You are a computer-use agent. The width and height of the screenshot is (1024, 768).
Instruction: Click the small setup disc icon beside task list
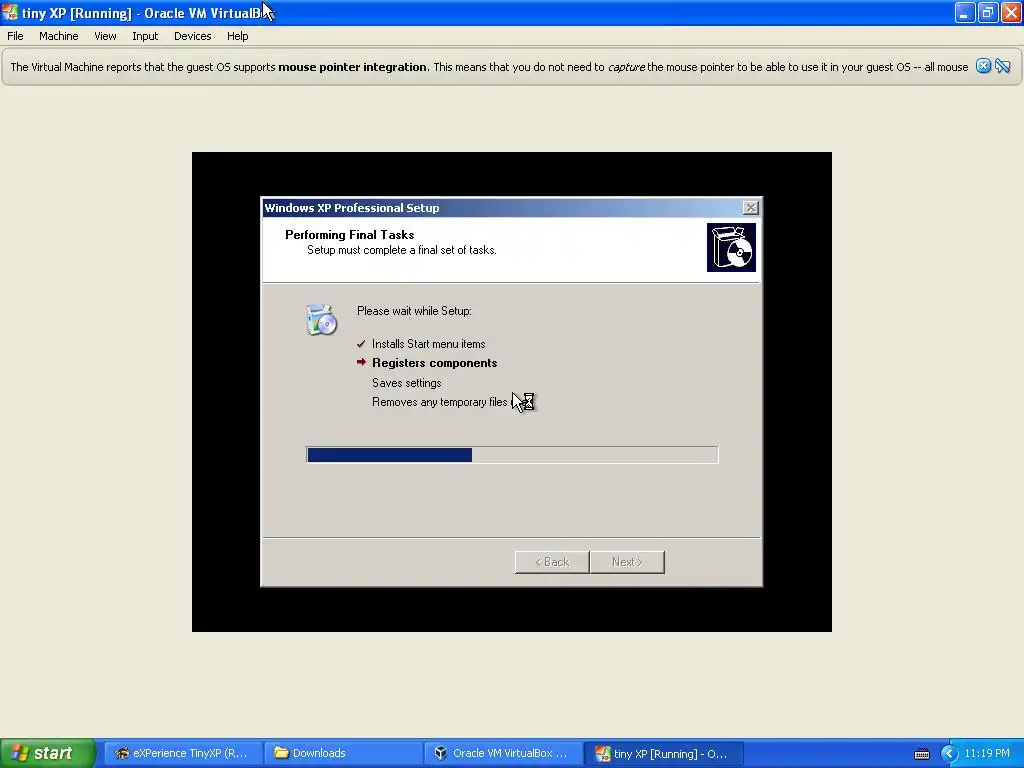pos(321,320)
